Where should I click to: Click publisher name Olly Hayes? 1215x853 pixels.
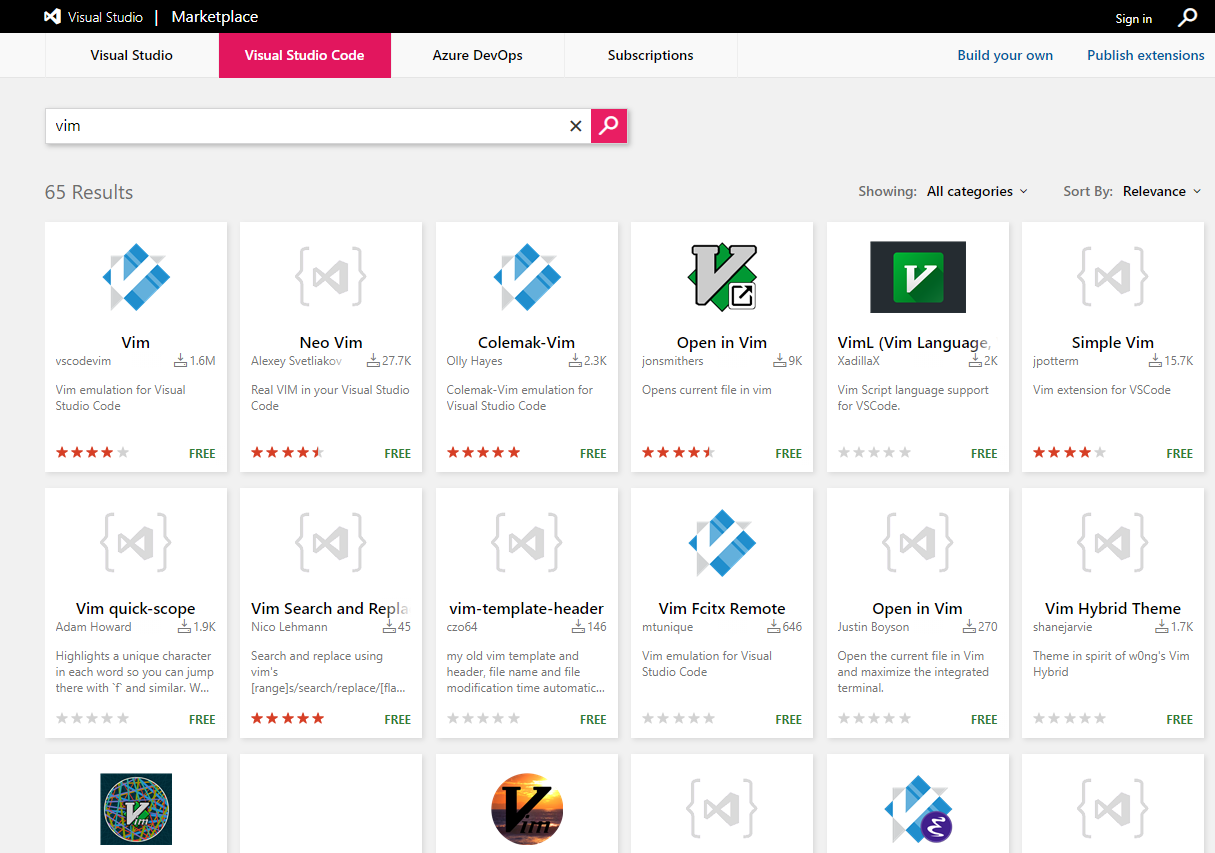(474, 361)
